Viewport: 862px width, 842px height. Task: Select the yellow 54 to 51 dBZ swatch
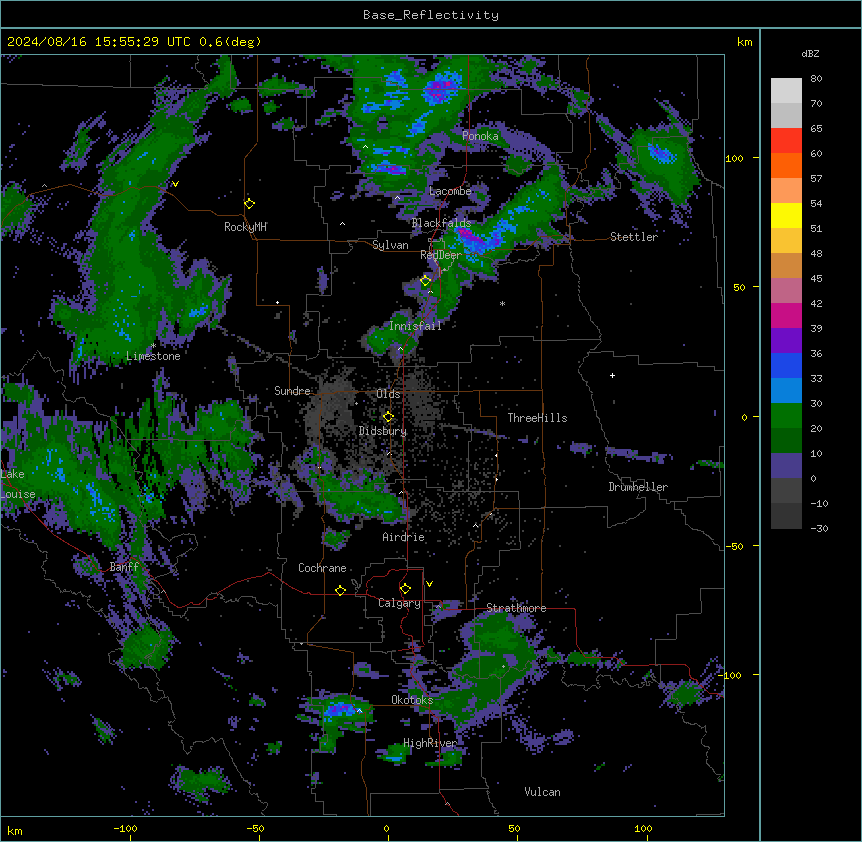coord(786,216)
